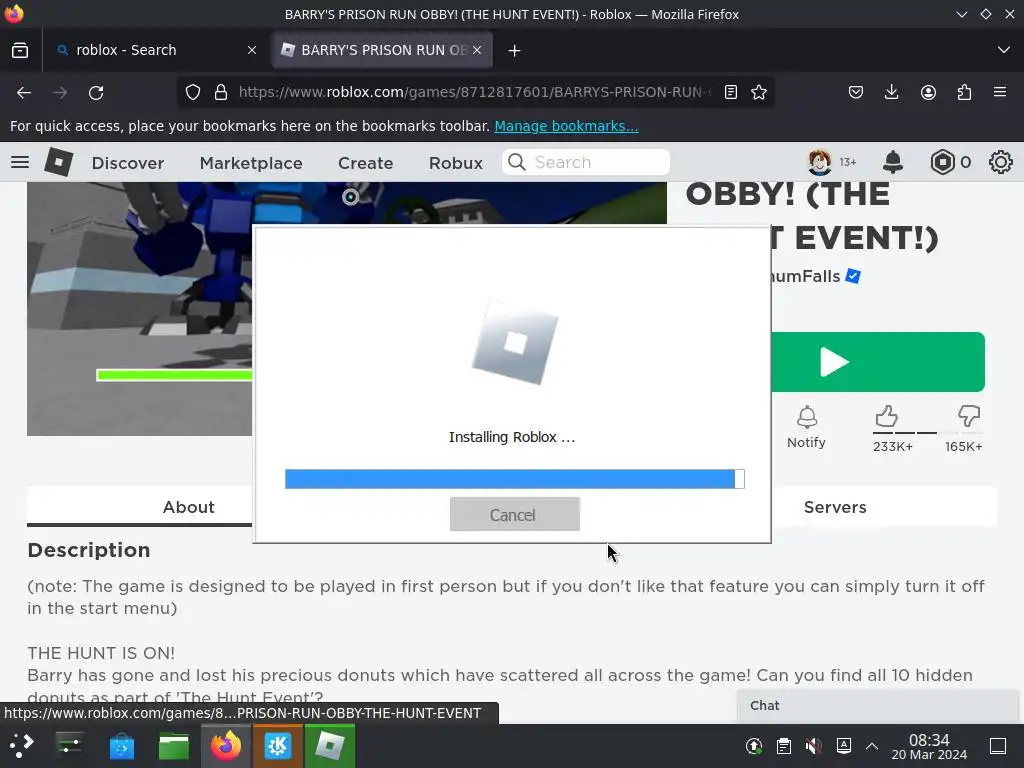Screen dimensions: 1024x768
Task: Open Roblox notifications bell
Action: 893,162
